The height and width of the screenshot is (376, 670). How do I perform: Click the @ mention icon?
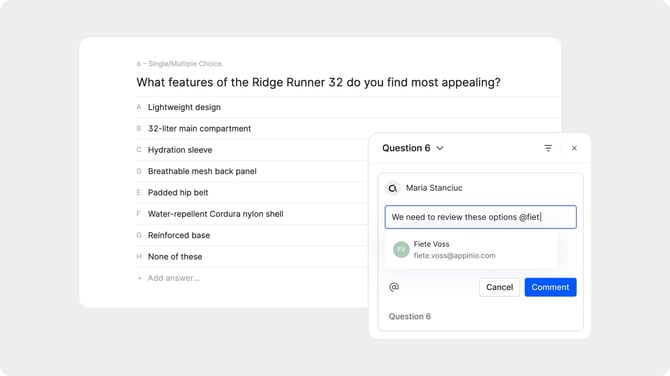pyautogui.click(x=394, y=287)
